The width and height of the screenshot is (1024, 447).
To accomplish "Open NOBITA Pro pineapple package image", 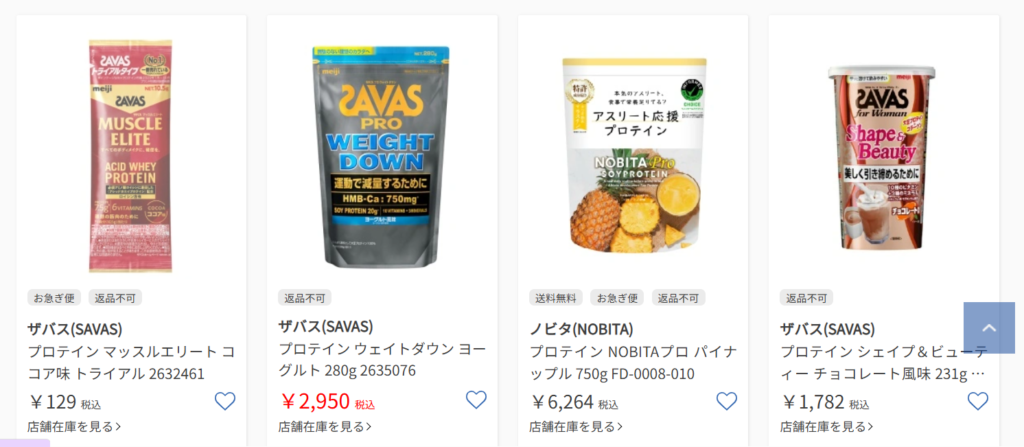I will point(633,156).
